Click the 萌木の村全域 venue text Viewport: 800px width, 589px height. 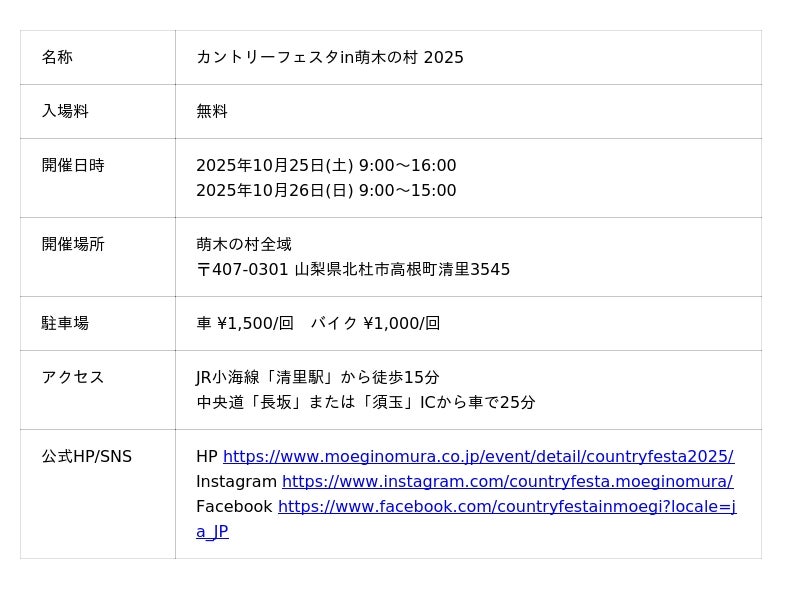coord(244,245)
